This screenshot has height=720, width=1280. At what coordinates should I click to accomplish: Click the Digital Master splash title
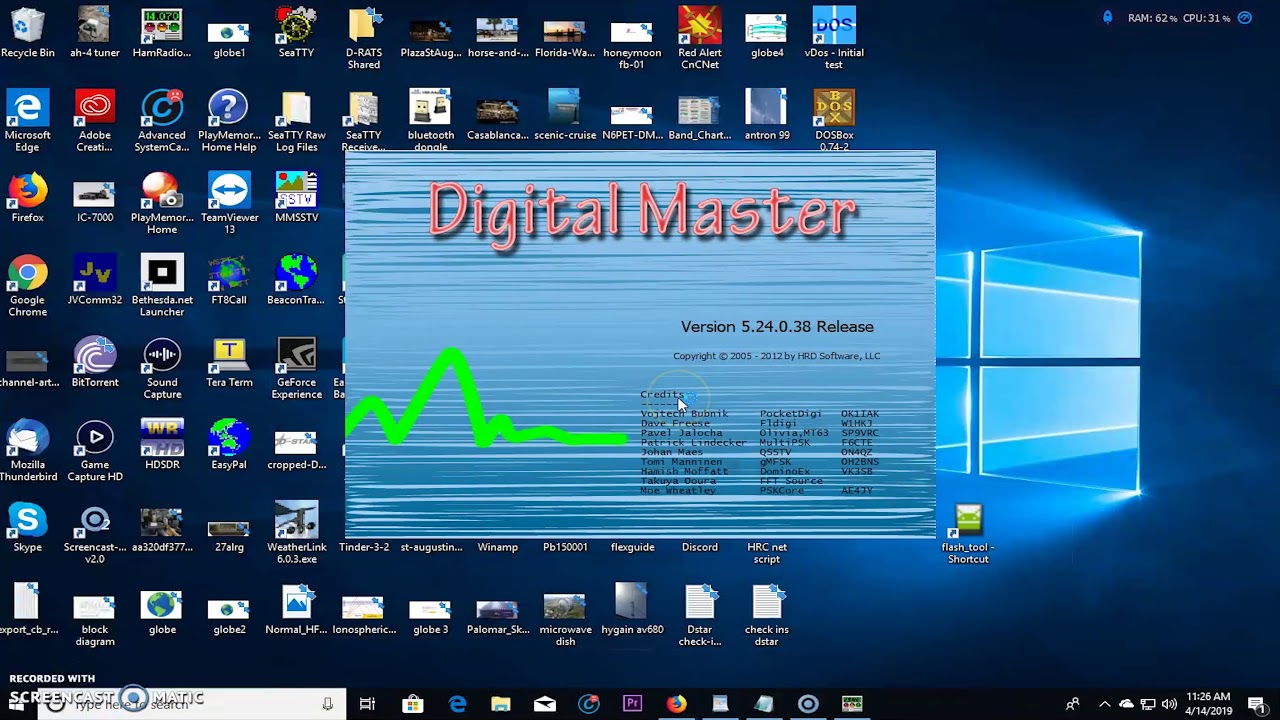click(x=642, y=213)
